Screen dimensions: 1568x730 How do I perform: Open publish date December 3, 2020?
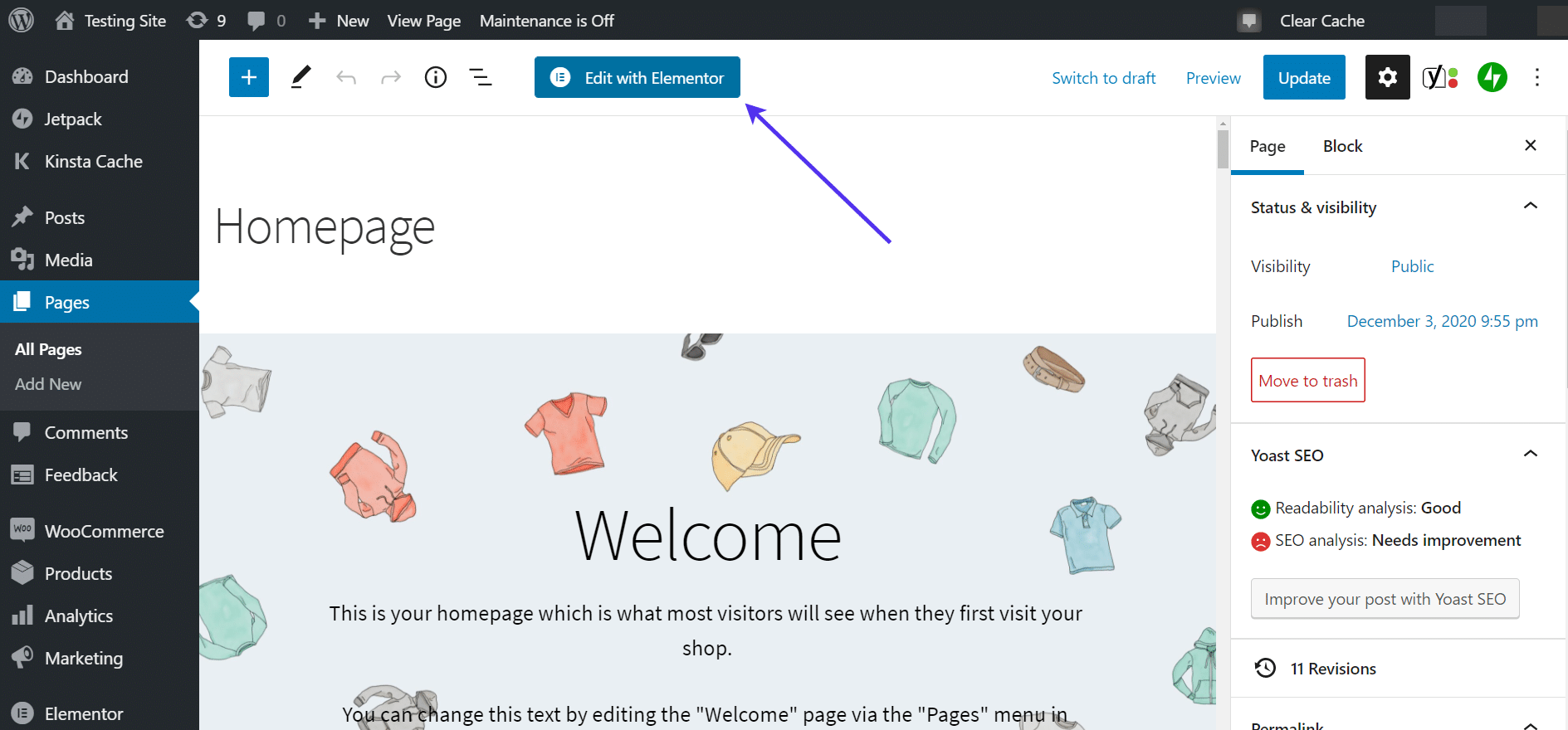click(x=1442, y=321)
